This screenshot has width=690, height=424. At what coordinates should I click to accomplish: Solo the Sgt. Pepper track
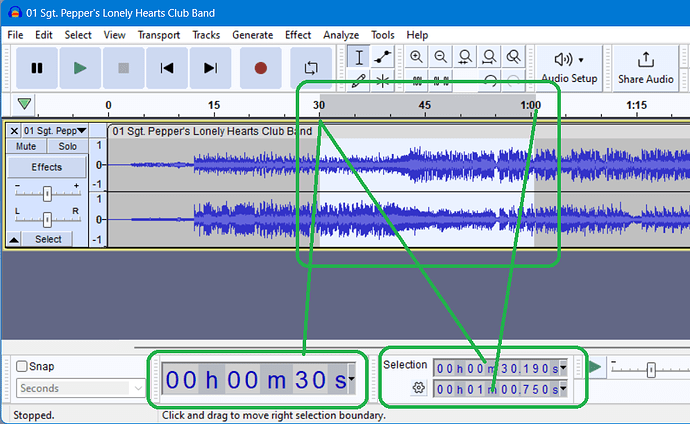click(x=67, y=147)
